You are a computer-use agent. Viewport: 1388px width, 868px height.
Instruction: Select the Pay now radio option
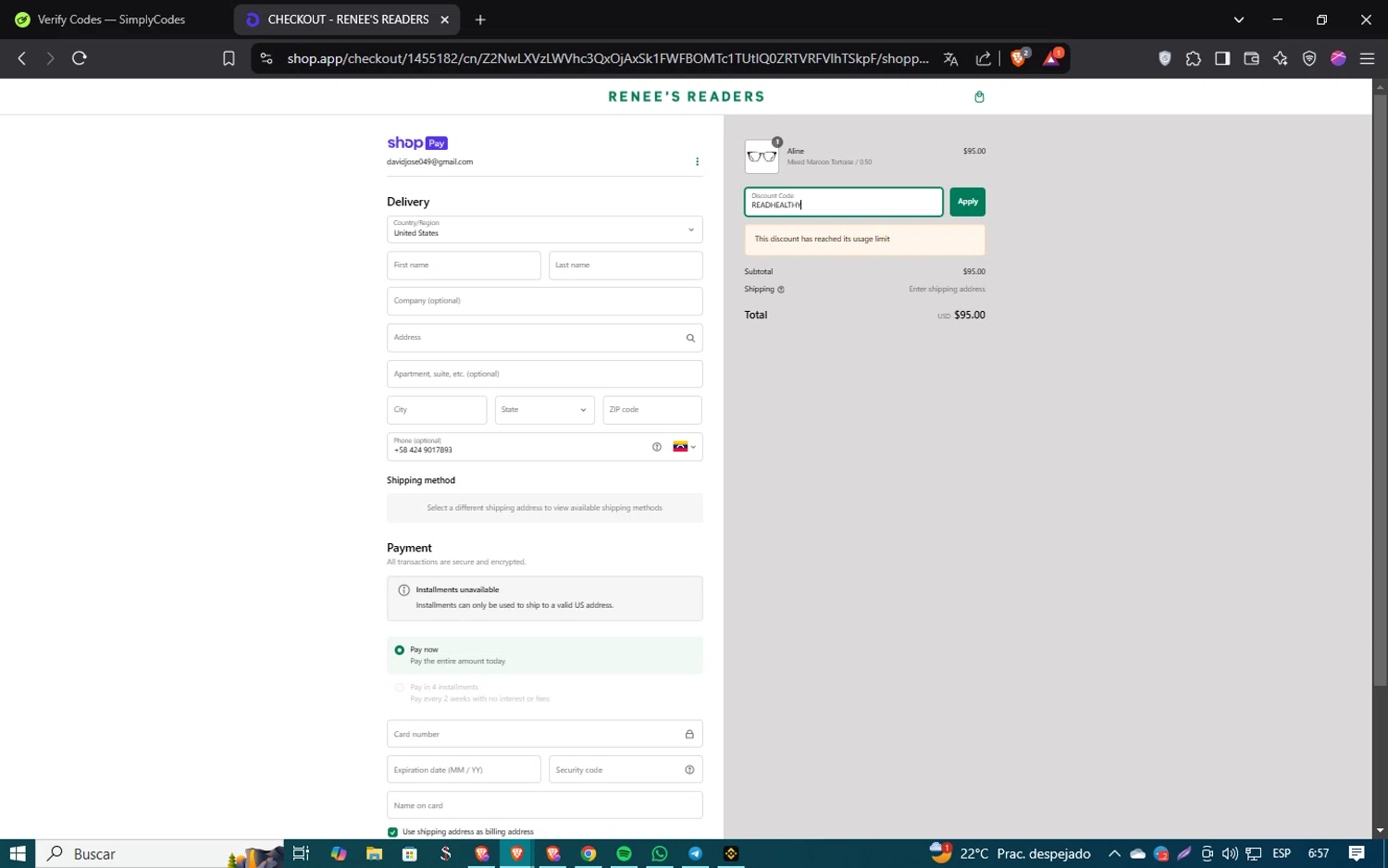pyautogui.click(x=400, y=651)
